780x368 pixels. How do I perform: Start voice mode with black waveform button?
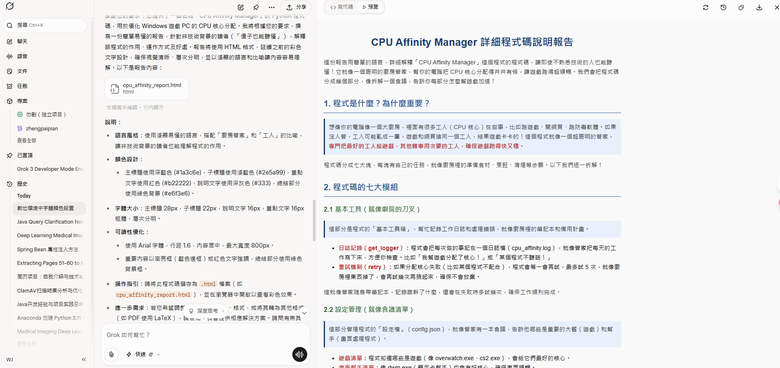tap(299, 354)
